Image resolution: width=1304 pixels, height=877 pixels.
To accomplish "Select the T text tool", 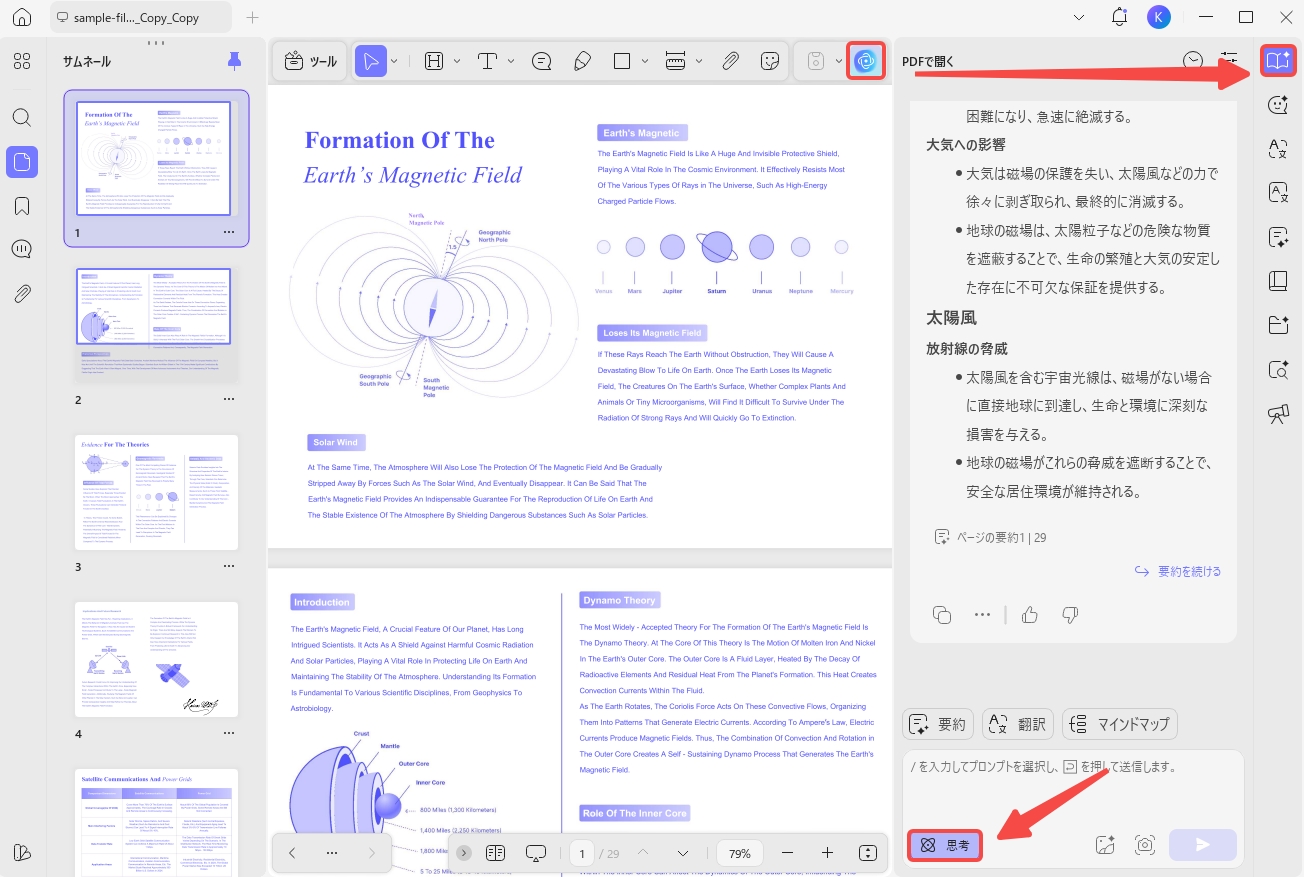I will pos(488,61).
